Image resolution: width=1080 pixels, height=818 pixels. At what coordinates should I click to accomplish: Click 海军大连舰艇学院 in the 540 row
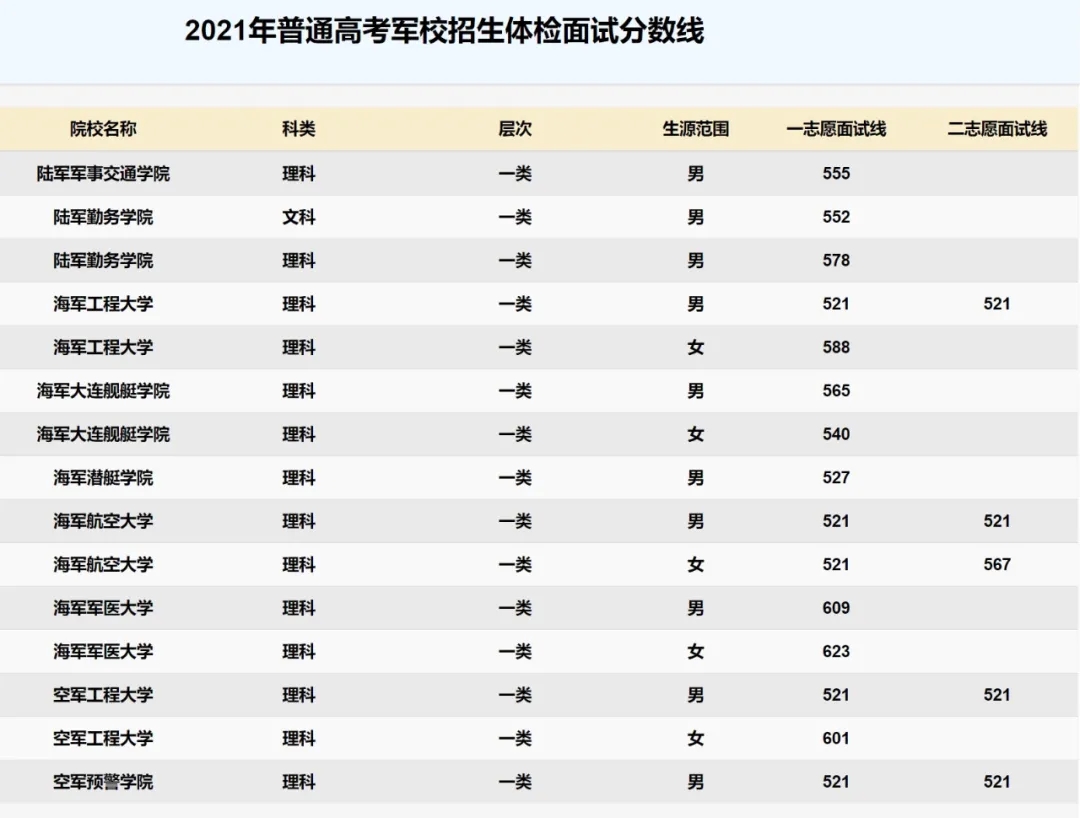pos(103,434)
